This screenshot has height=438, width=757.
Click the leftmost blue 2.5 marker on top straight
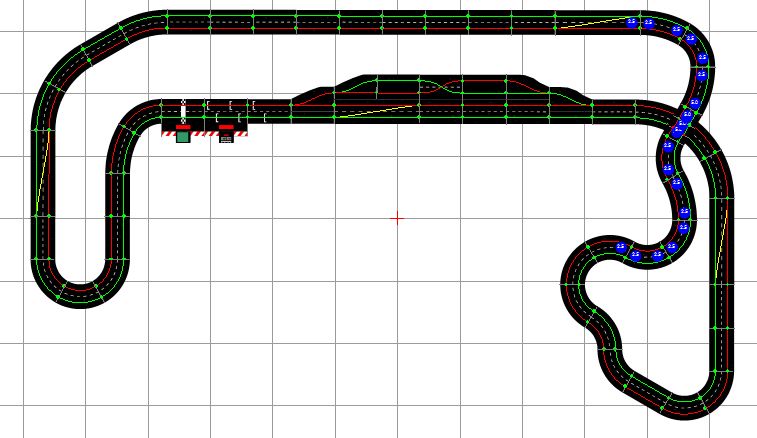click(631, 22)
